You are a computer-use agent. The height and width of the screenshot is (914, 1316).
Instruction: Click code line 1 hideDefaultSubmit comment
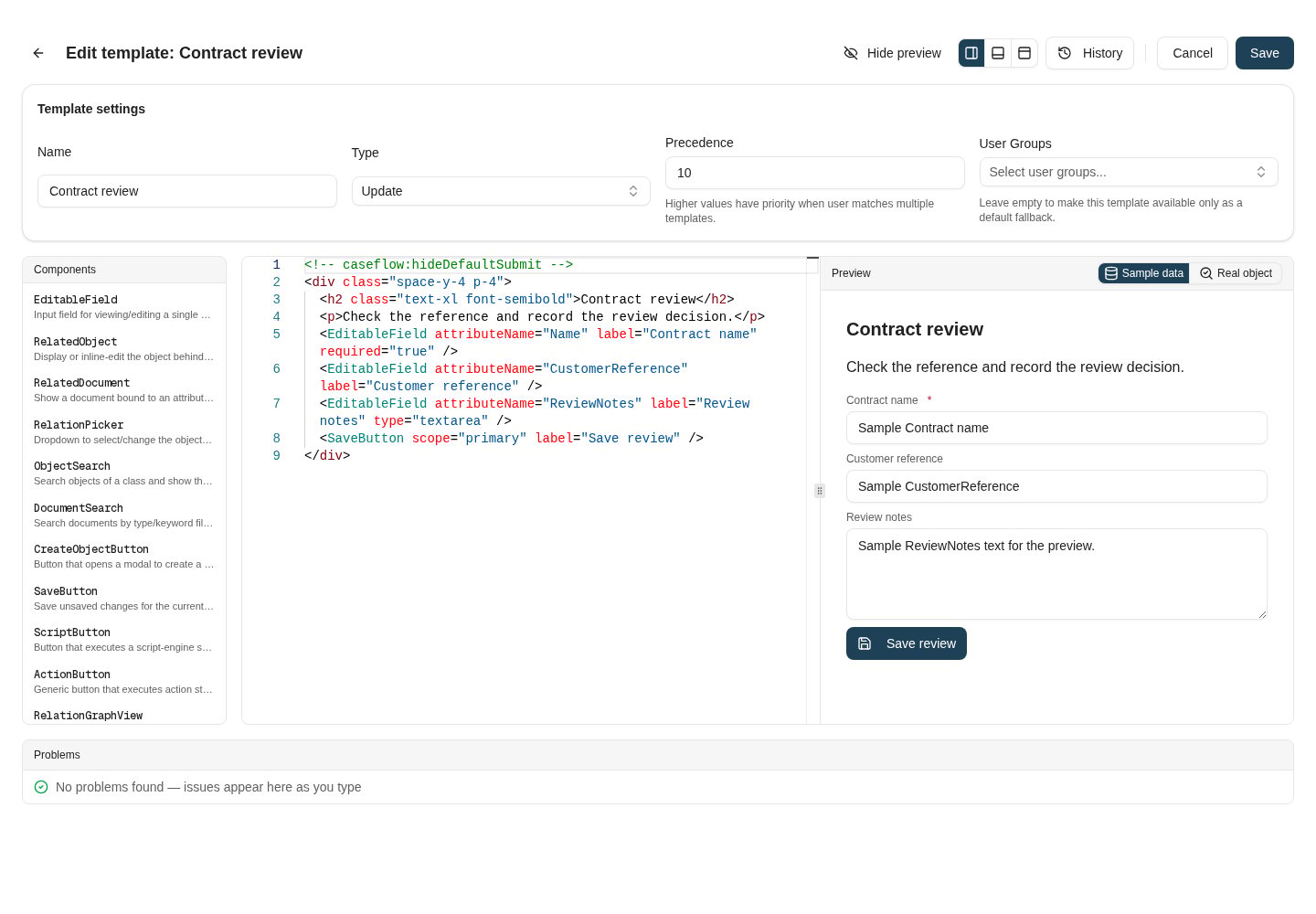(x=439, y=264)
